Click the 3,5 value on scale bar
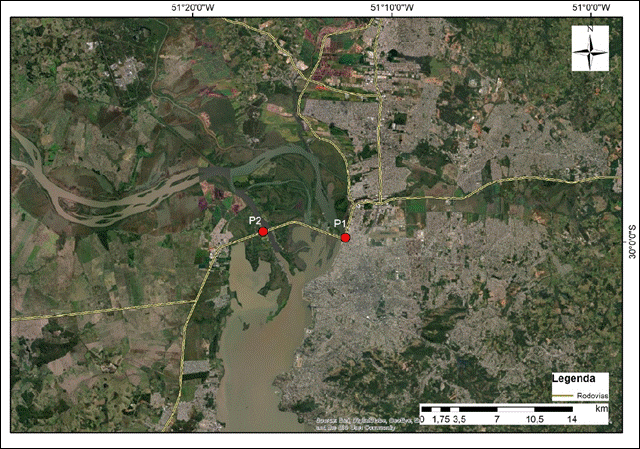The width and height of the screenshot is (640, 449). coord(460,420)
